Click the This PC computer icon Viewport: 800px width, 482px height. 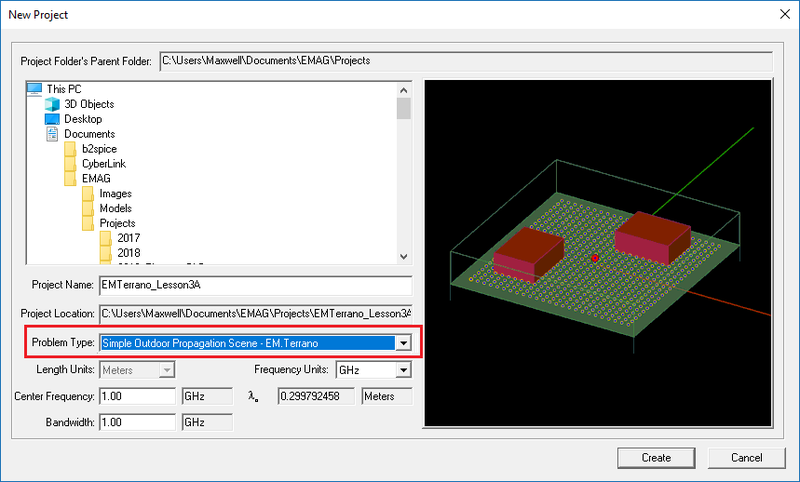click(35, 89)
